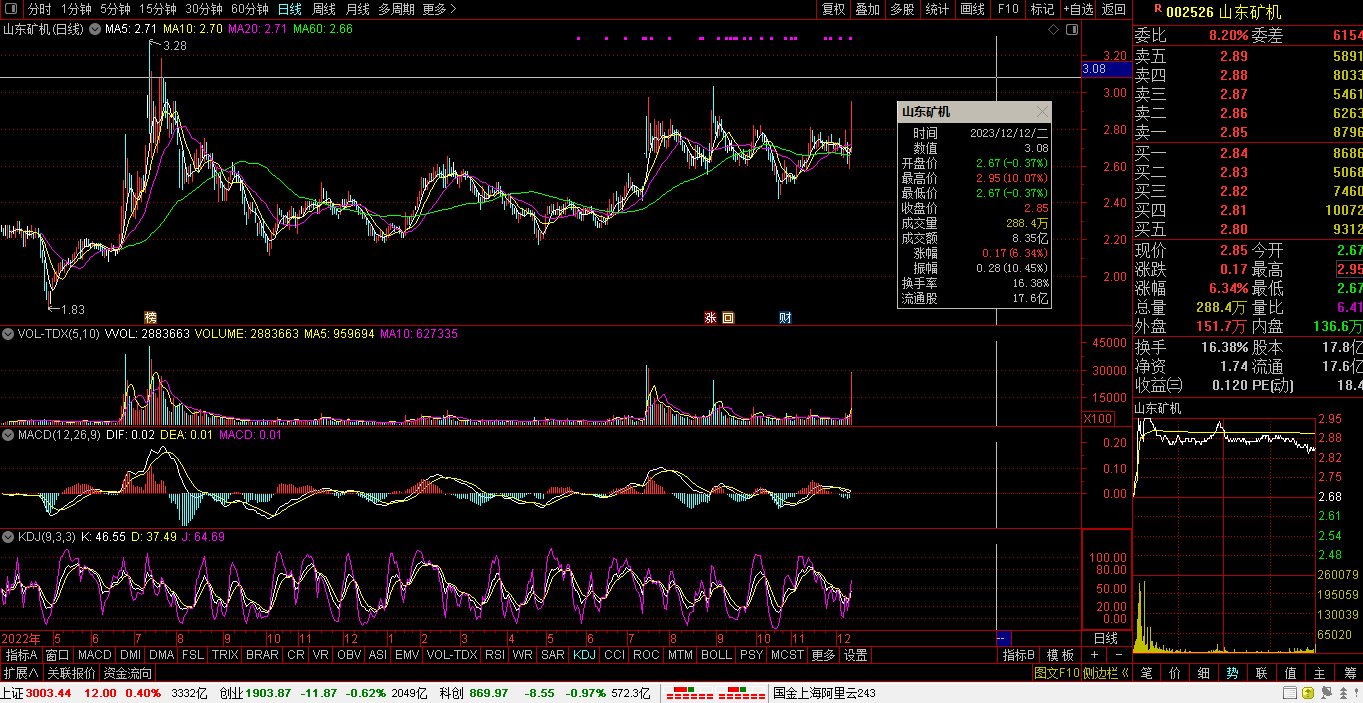Toggle 复权 price adjustment
1363x703 pixels.
[833, 9]
